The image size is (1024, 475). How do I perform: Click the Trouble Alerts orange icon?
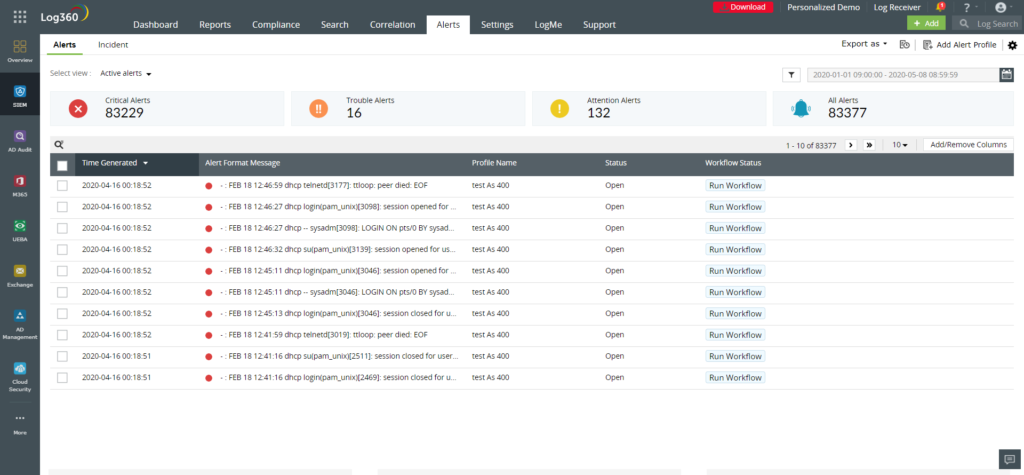319,109
